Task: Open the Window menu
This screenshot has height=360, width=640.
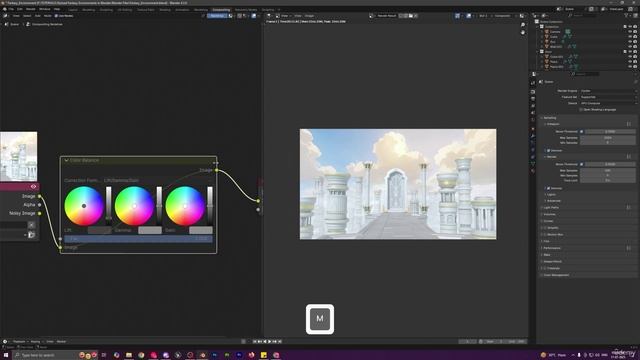Action: (x=44, y=9)
